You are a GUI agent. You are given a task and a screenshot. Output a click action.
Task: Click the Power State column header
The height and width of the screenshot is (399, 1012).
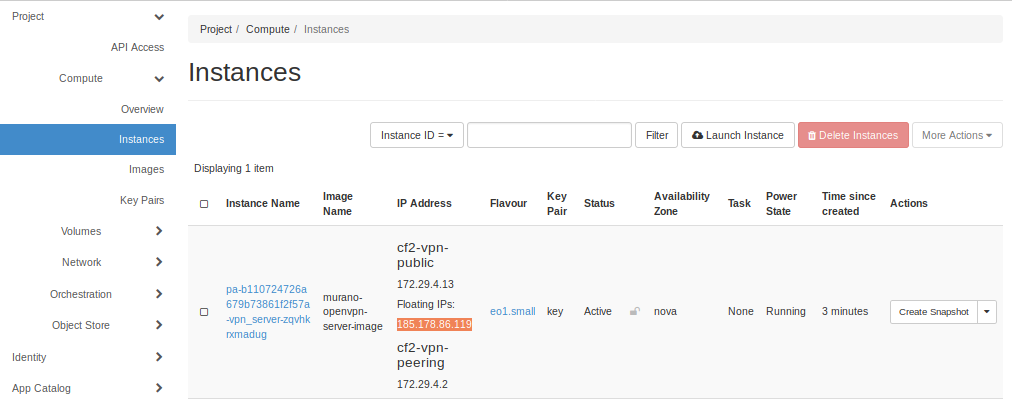point(782,203)
